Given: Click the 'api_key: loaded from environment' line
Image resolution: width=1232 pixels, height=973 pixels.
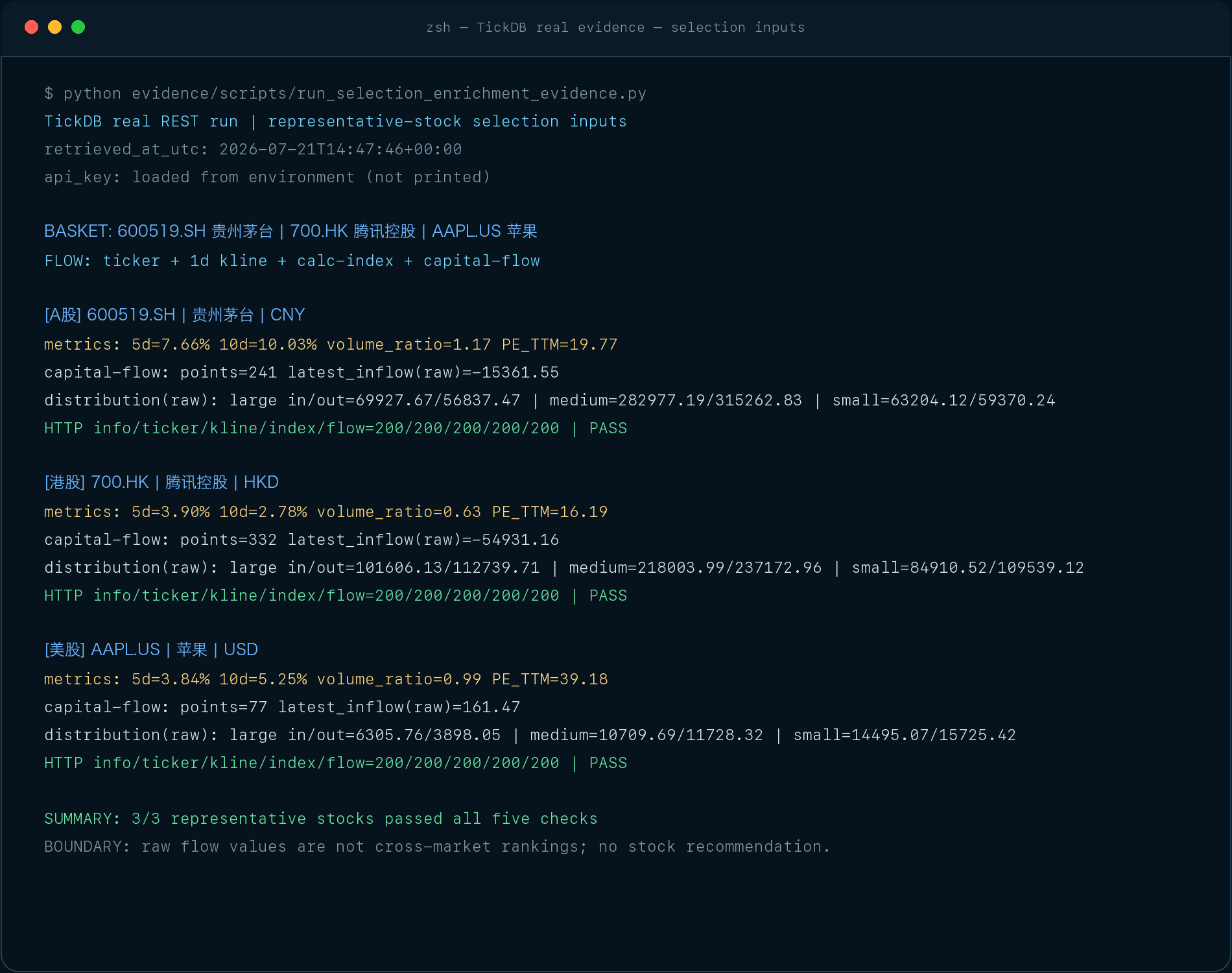Looking at the screenshot, I should click(x=267, y=177).
